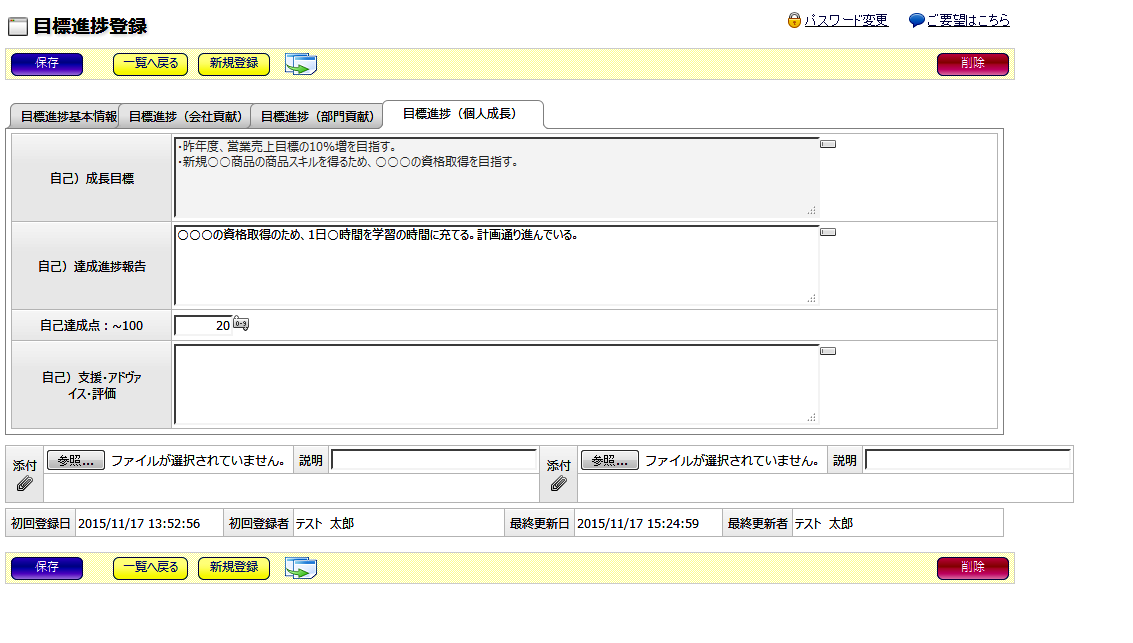Expand the growth goal text area
Viewport: 1133px width, 643px height.
pos(827,145)
